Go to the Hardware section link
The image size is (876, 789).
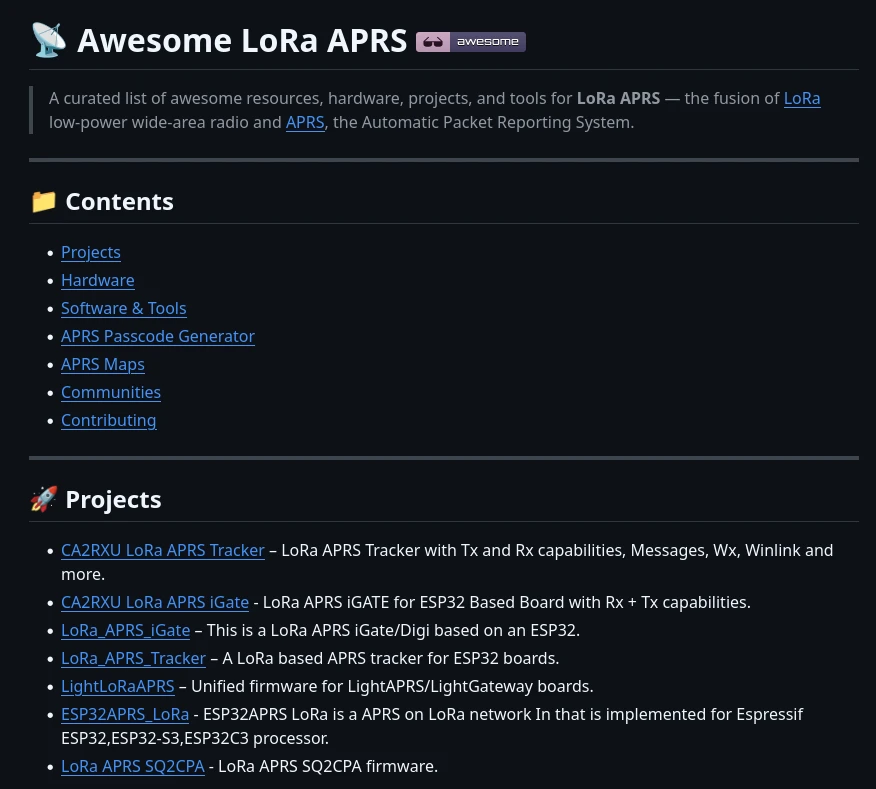98,281
